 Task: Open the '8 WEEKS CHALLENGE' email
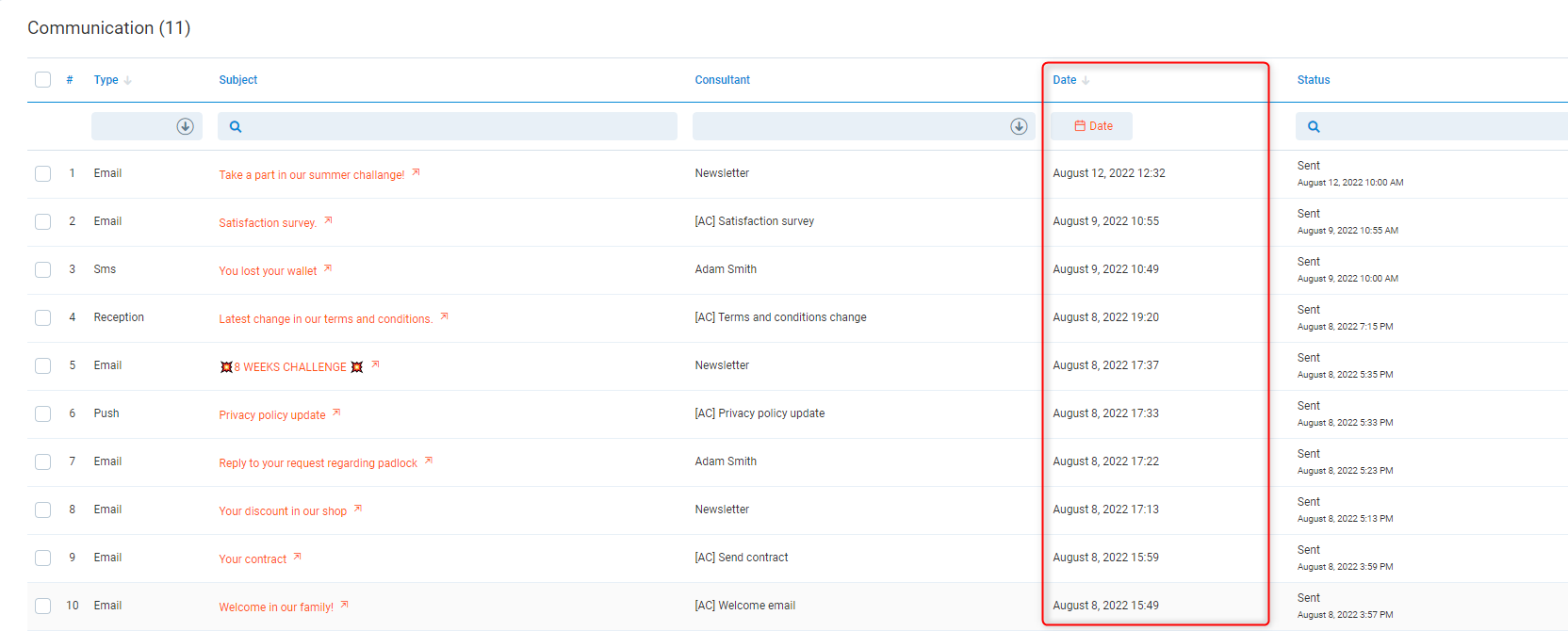290,367
